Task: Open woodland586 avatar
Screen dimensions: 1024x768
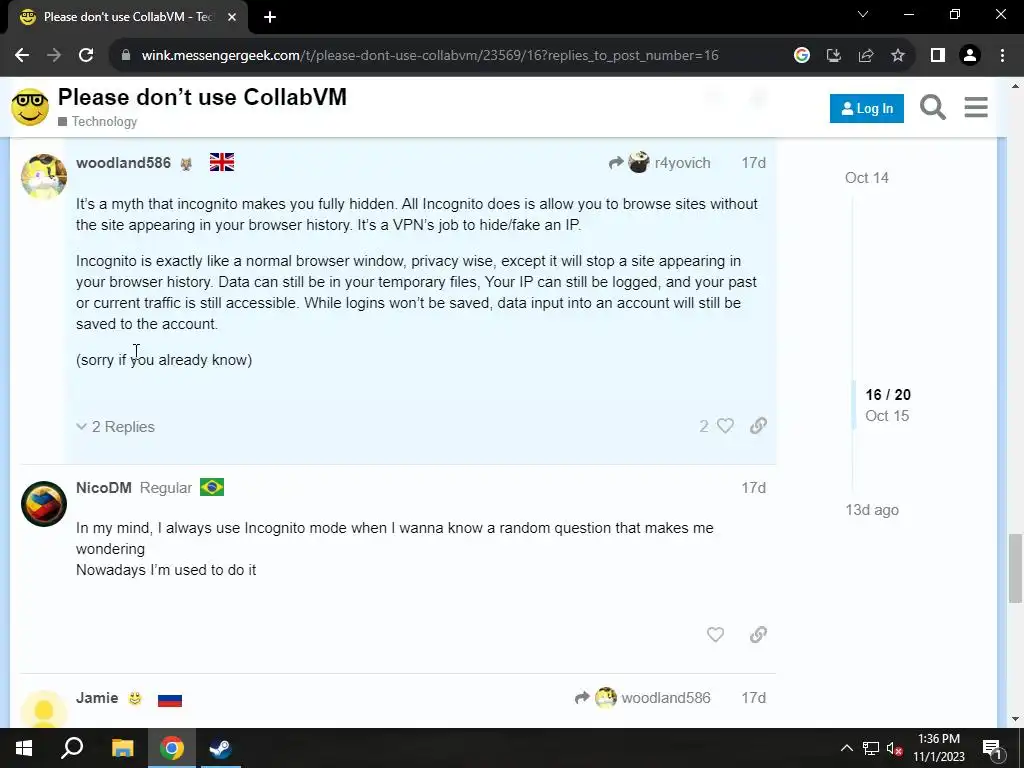Action: 44,176
